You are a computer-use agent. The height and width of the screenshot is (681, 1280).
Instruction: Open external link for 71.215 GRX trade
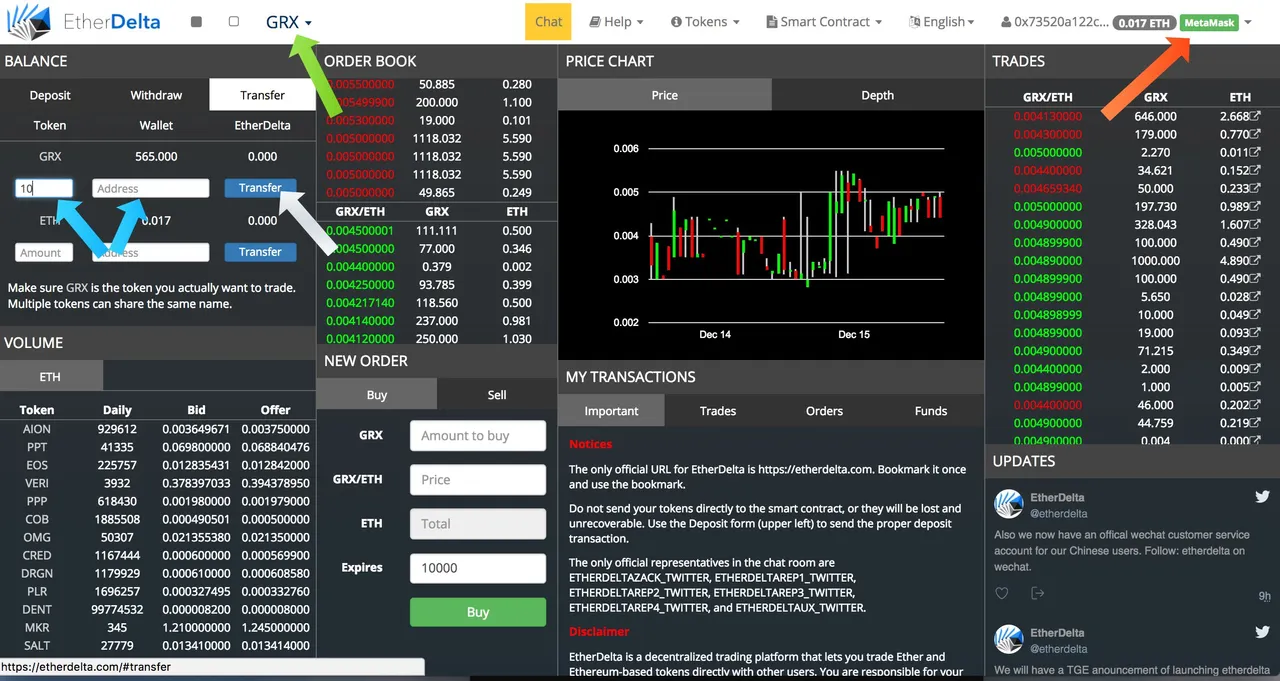point(1255,351)
